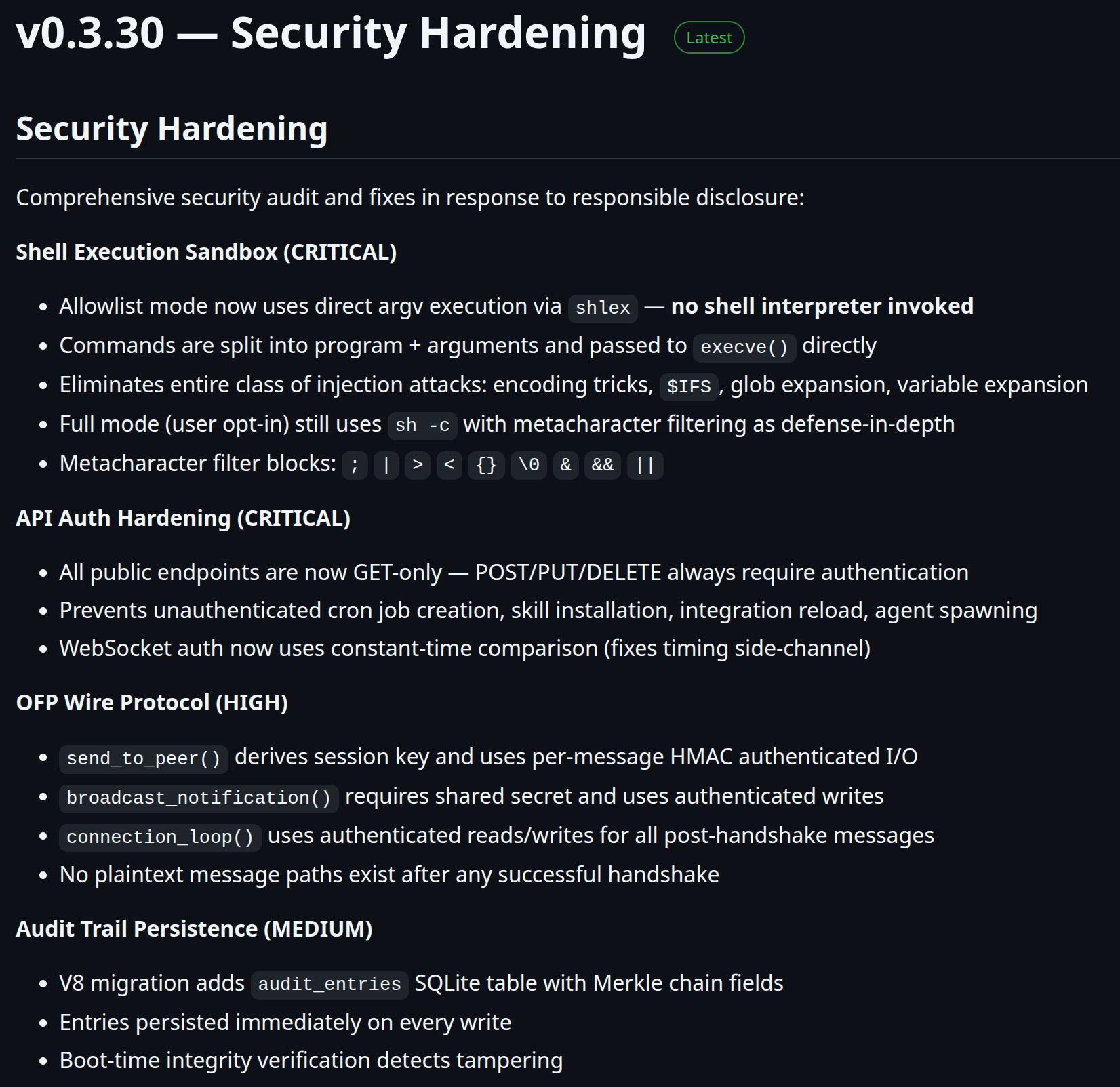1120x1087 pixels.
Task: Click the shlex inline code snippet
Action: [x=602, y=308]
